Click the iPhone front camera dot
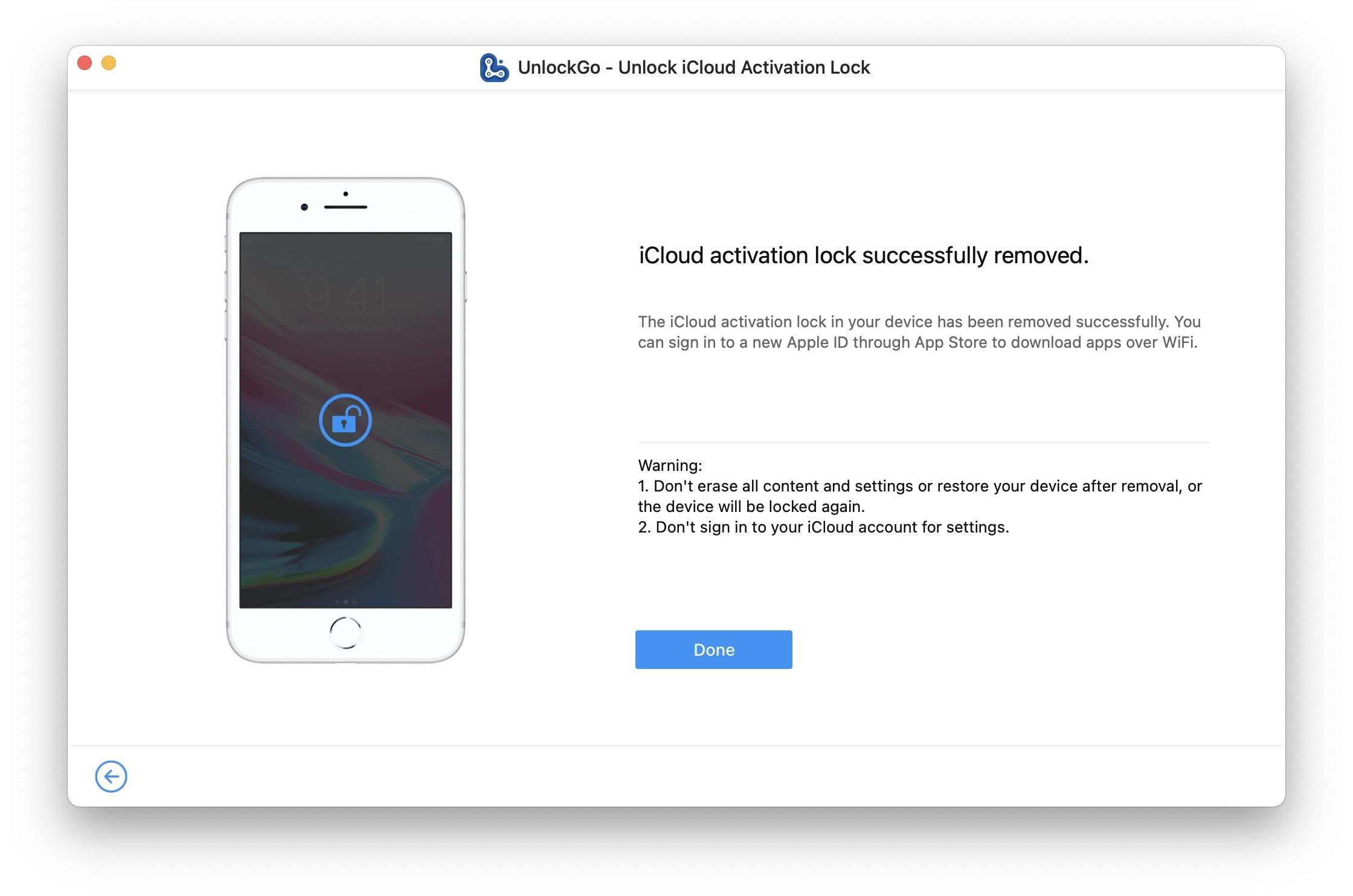This screenshot has width=1353, height=896. pos(304,207)
